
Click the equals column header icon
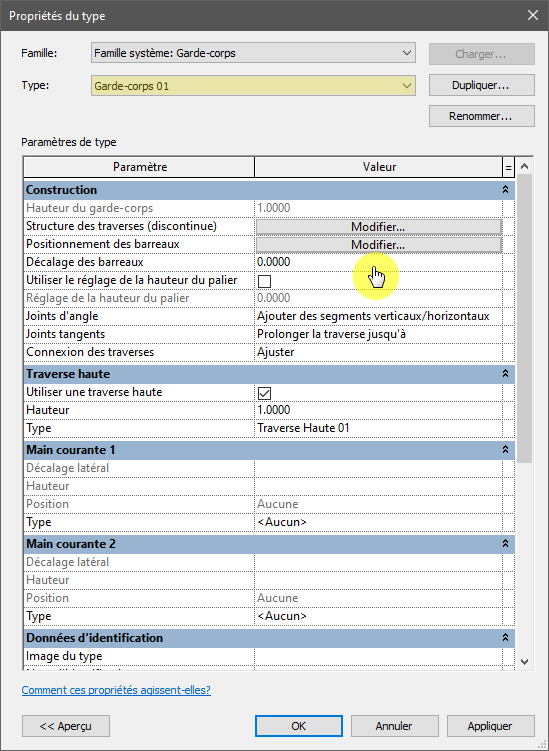[x=508, y=168]
